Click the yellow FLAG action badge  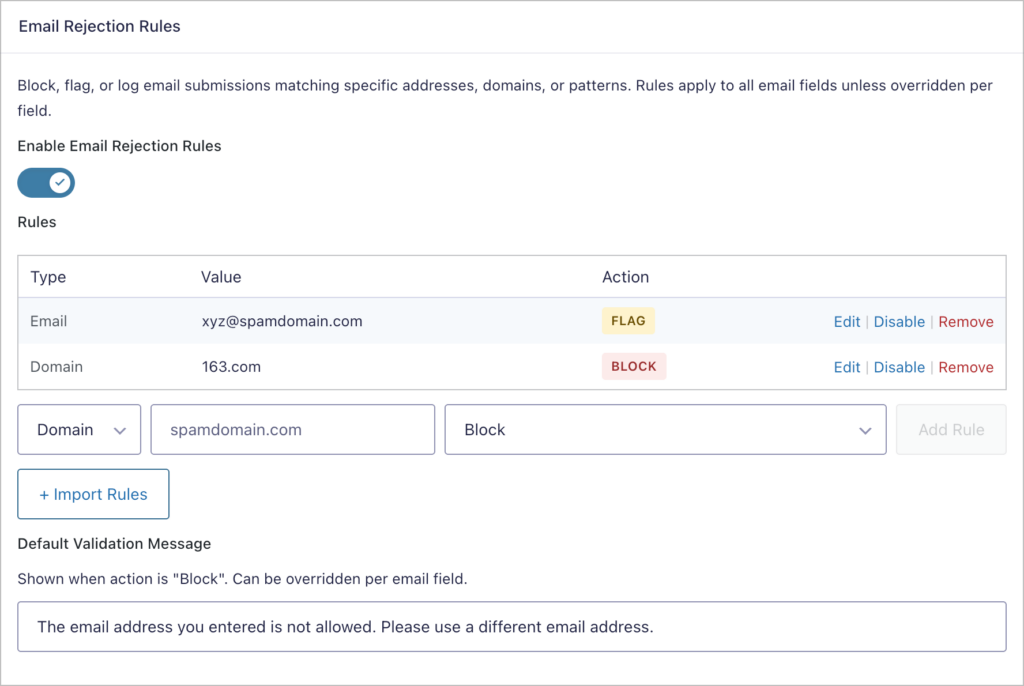point(628,321)
